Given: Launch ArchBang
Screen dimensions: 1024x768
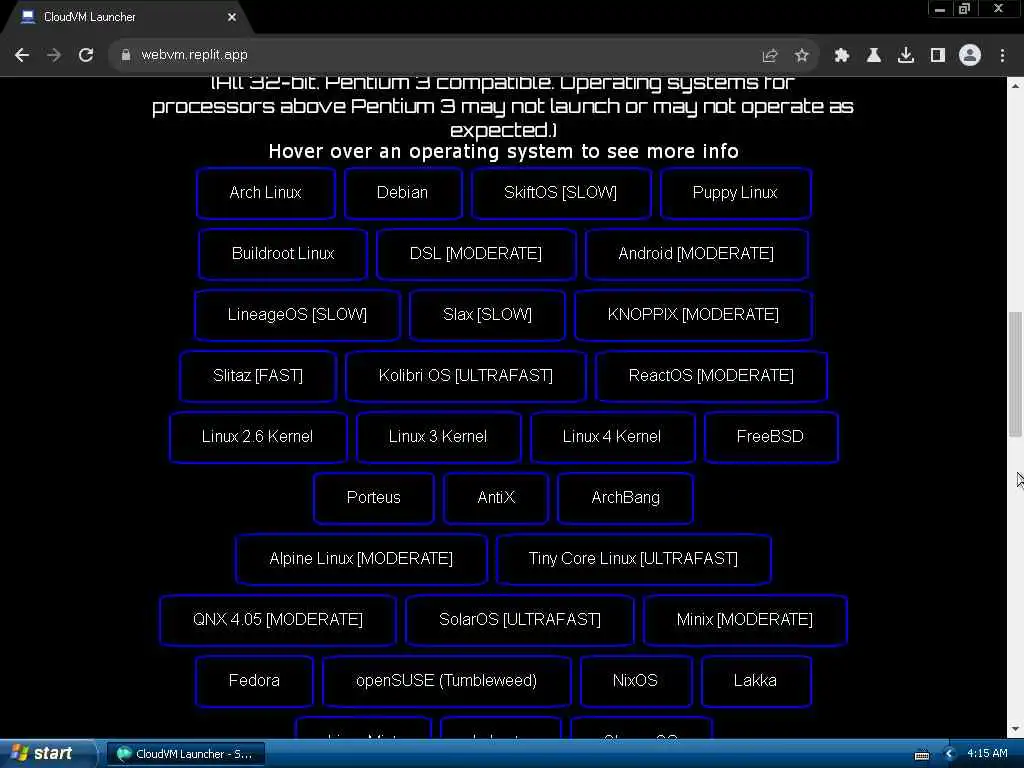Looking at the screenshot, I should click(626, 498).
